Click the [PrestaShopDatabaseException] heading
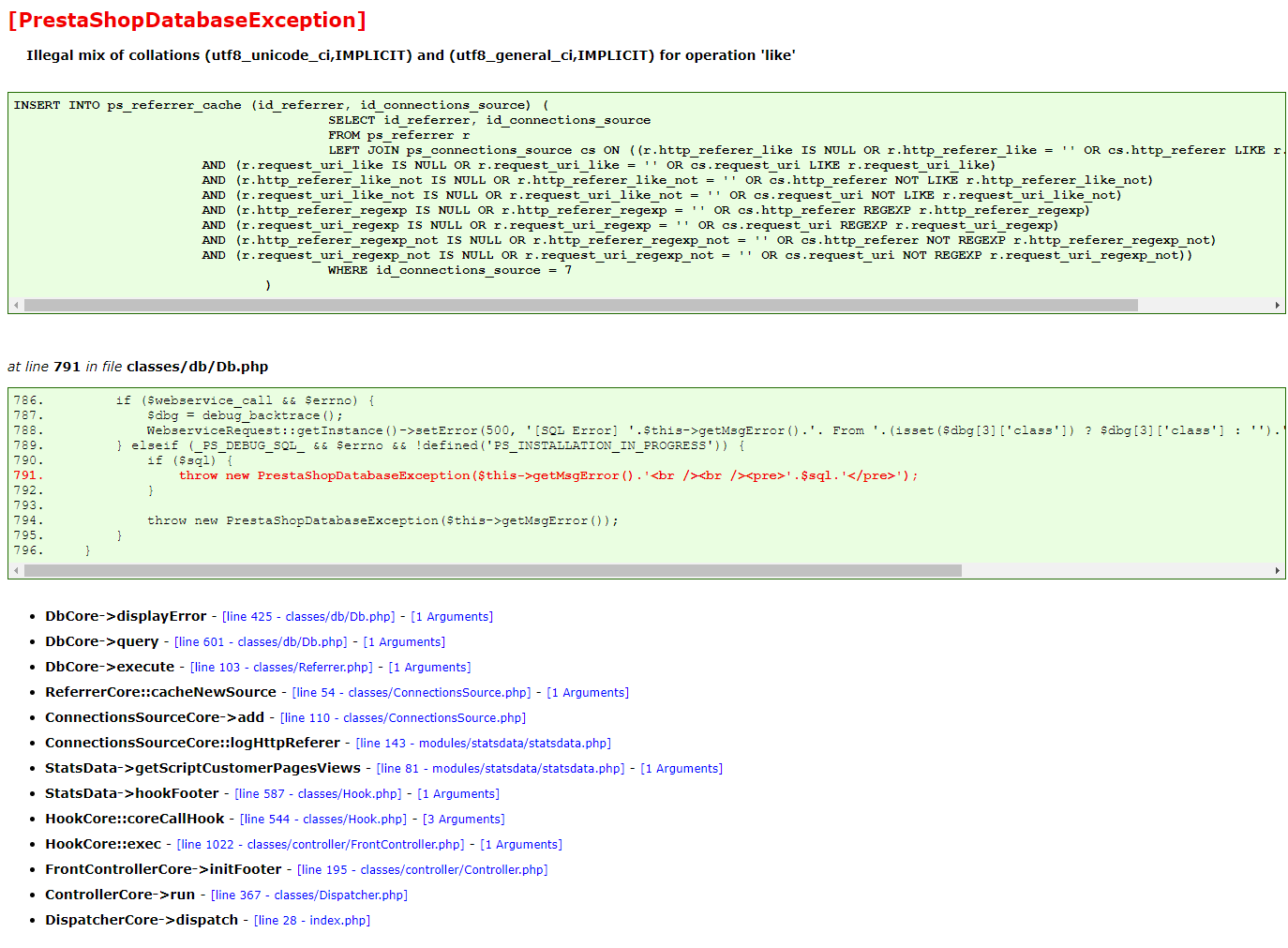Screen dimensions: 1288x948 (x=187, y=20)
